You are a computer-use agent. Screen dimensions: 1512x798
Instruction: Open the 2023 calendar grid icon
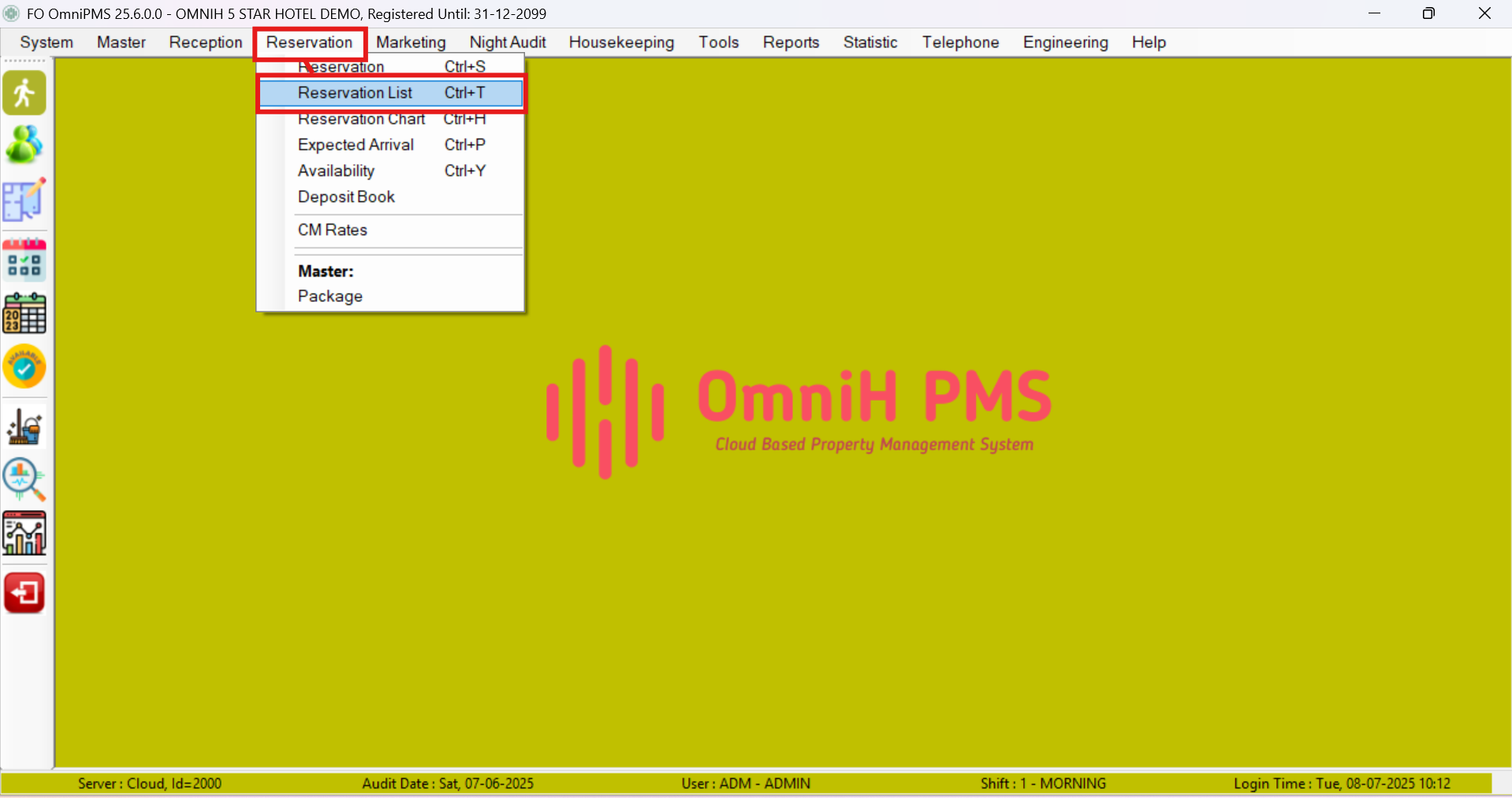pyautogui.click(x=24, y=313)
